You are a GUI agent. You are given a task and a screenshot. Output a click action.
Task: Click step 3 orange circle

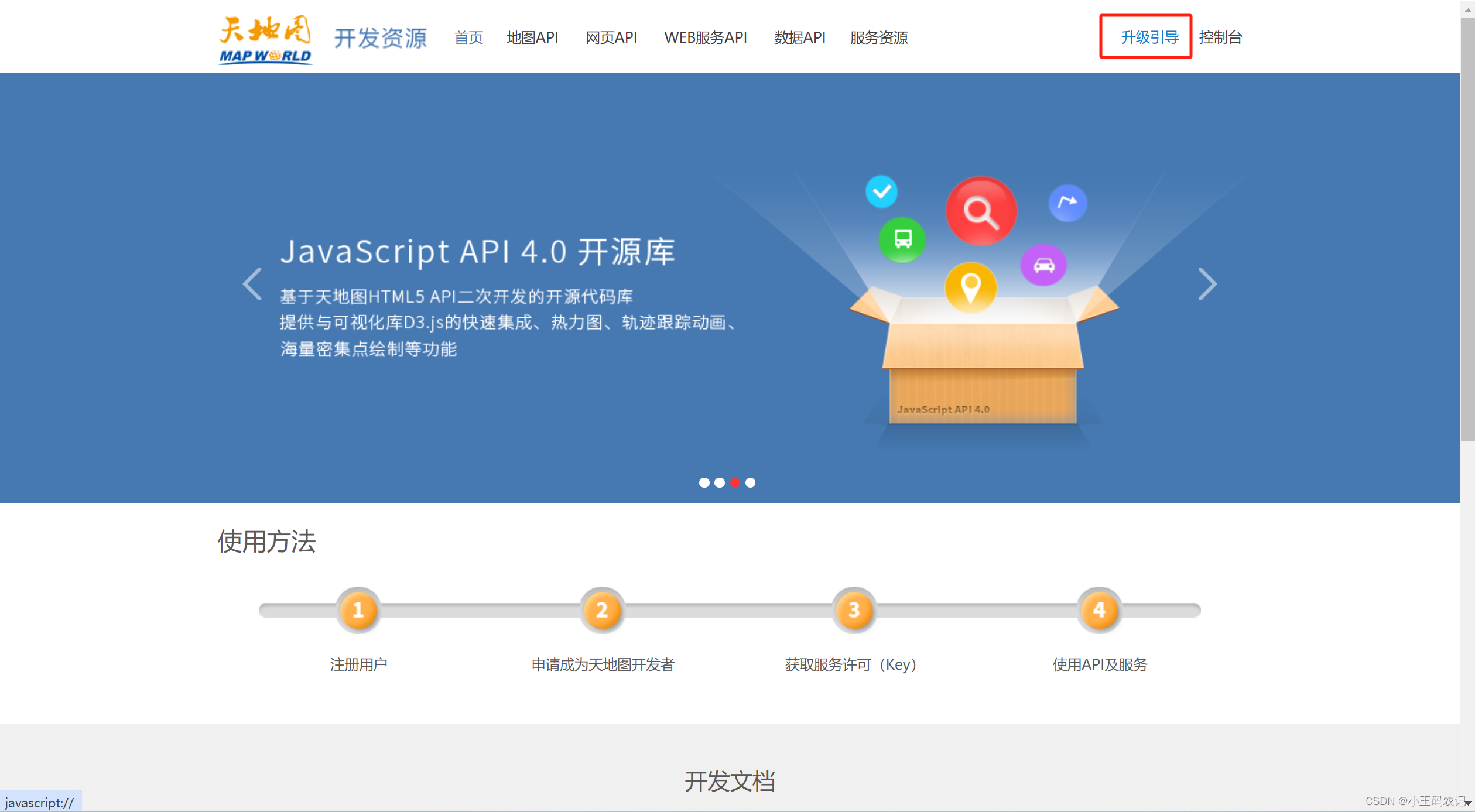pyautogui.click(x=854, y=610)
